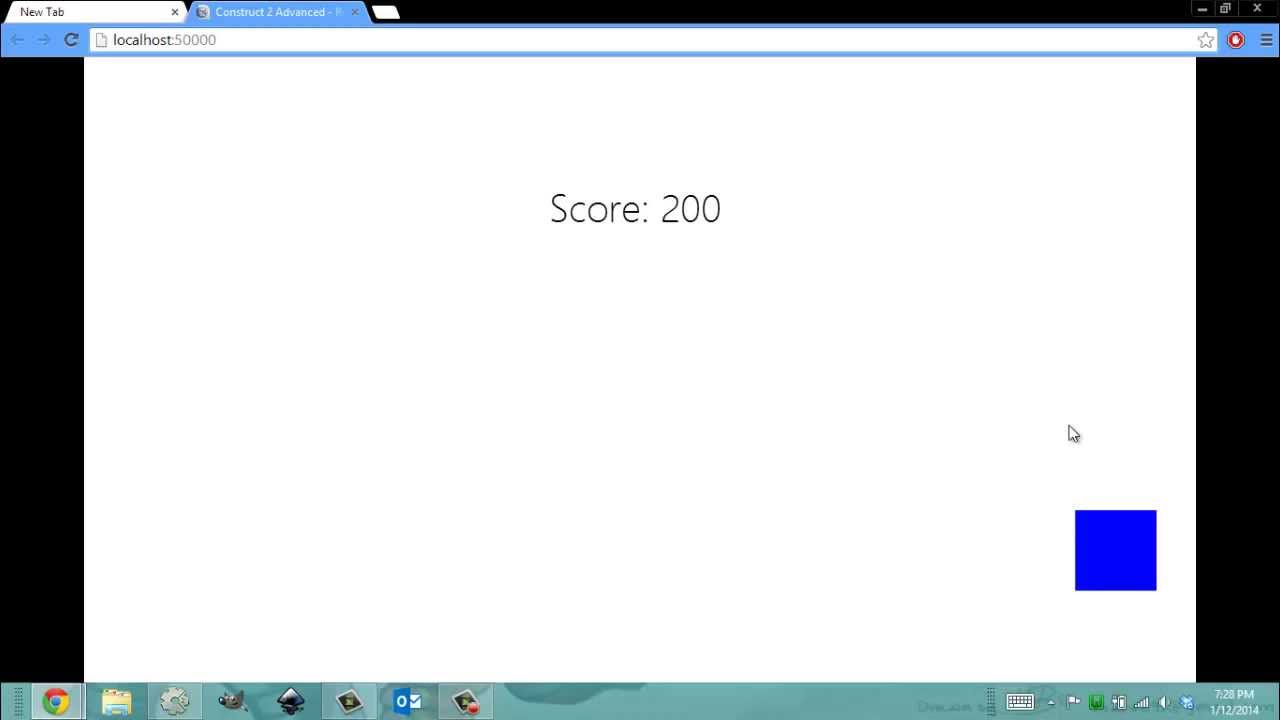Viewport: 1280px width, 720px height.
Task: Go back using browser back arrow
Action: [17, 40]
